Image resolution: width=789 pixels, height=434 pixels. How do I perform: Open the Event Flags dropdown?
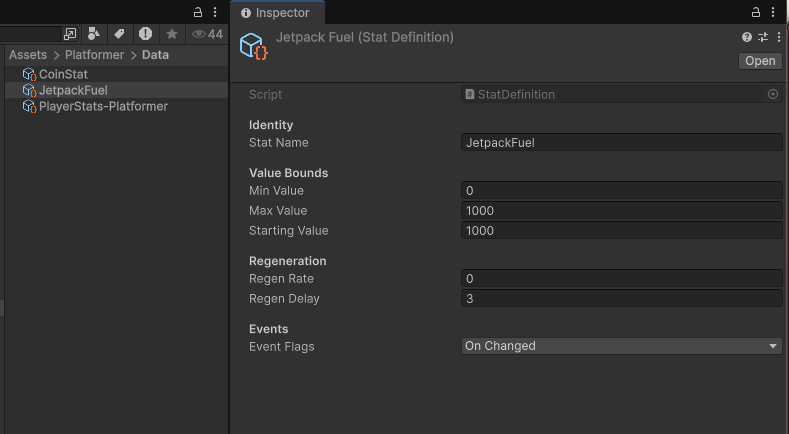coord(621,346)
